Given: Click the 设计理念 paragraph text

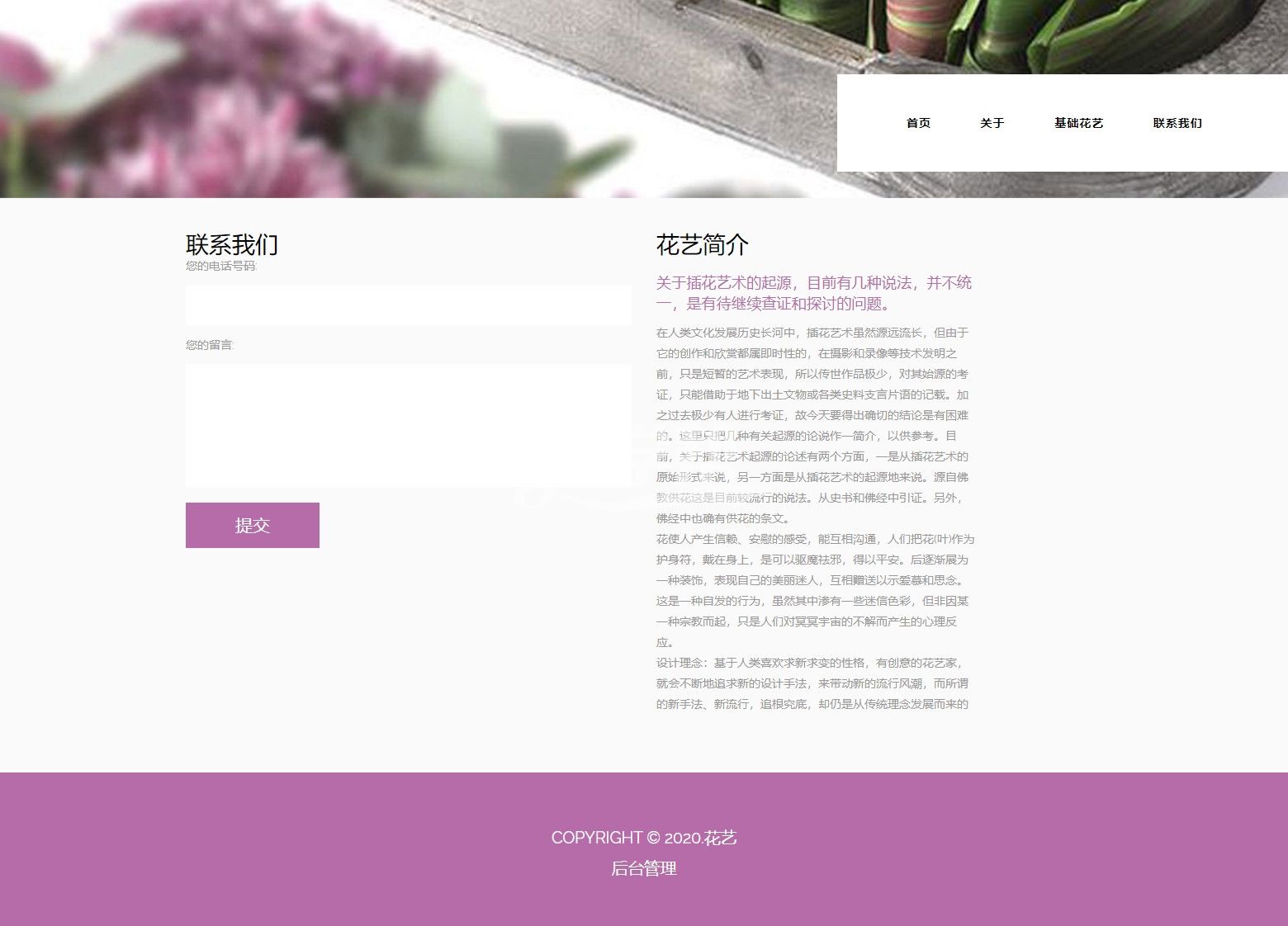Looking at the screenshot, I should click(813, 683).
